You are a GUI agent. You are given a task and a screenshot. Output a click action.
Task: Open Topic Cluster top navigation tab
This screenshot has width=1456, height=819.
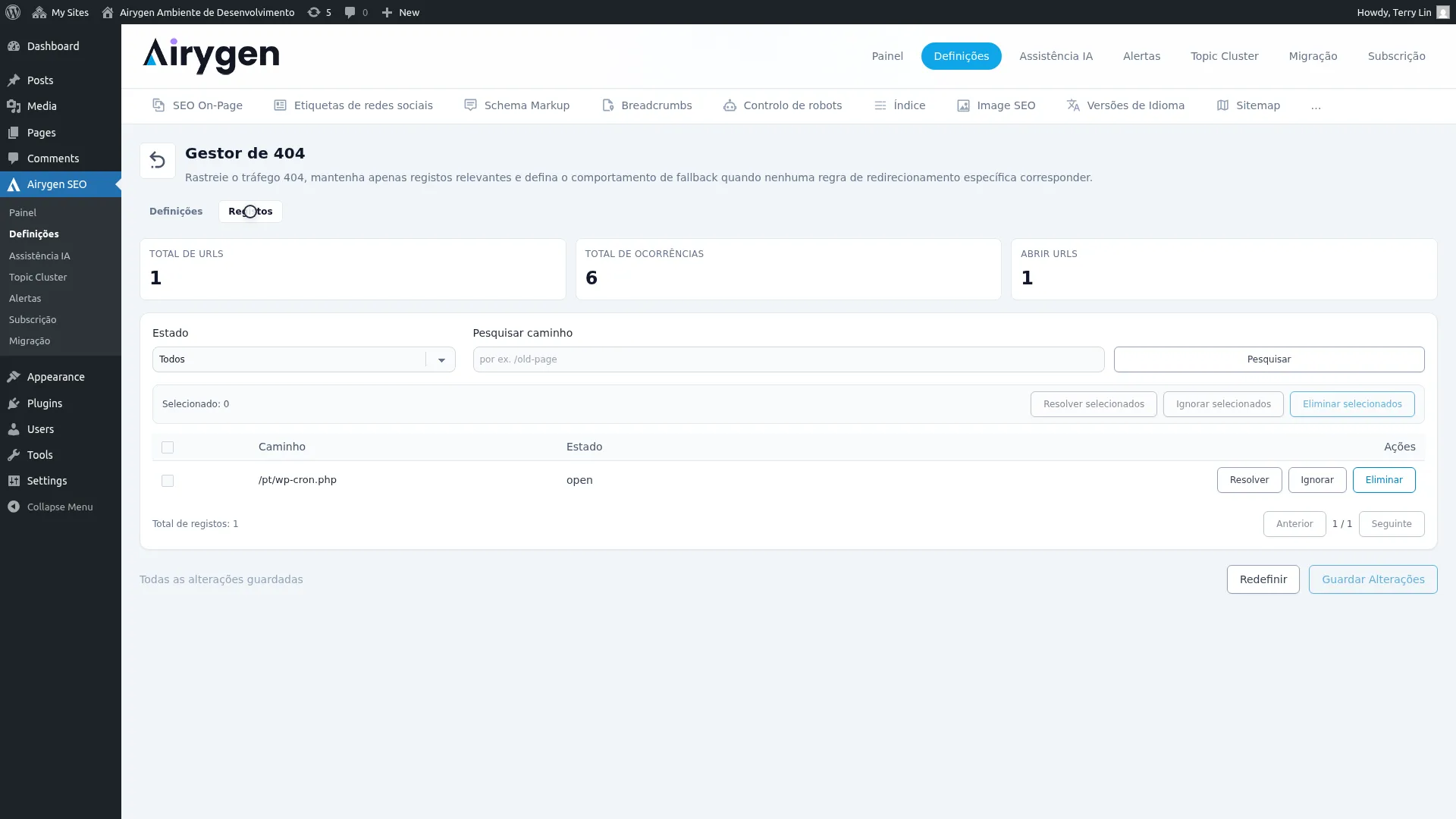[x=1224, y=56]
